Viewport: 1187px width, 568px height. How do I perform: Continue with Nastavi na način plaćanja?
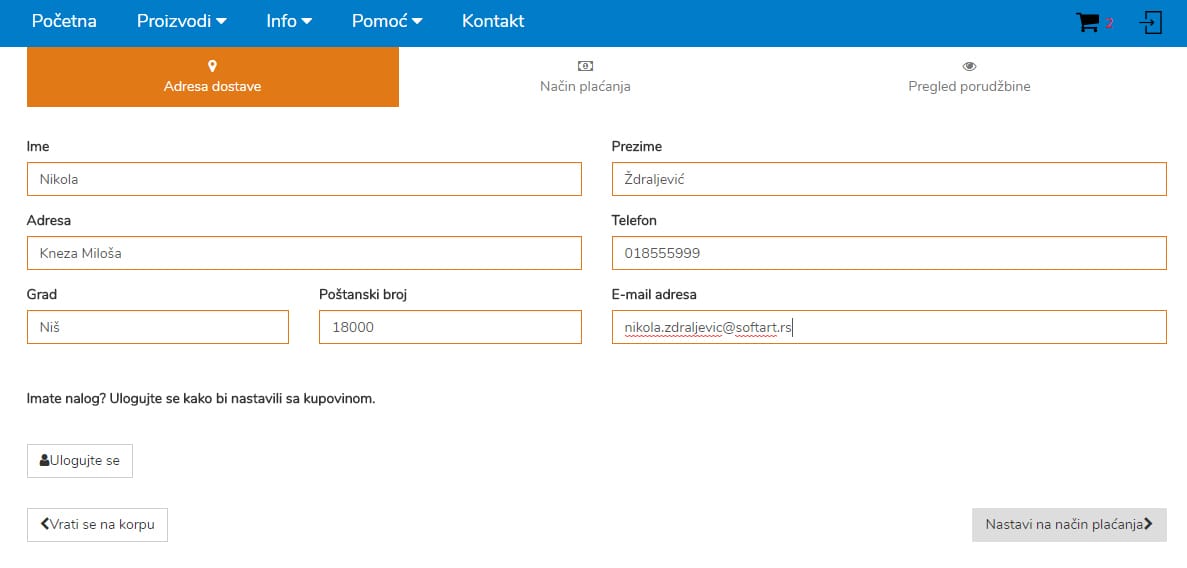(x=1068, y=524)
